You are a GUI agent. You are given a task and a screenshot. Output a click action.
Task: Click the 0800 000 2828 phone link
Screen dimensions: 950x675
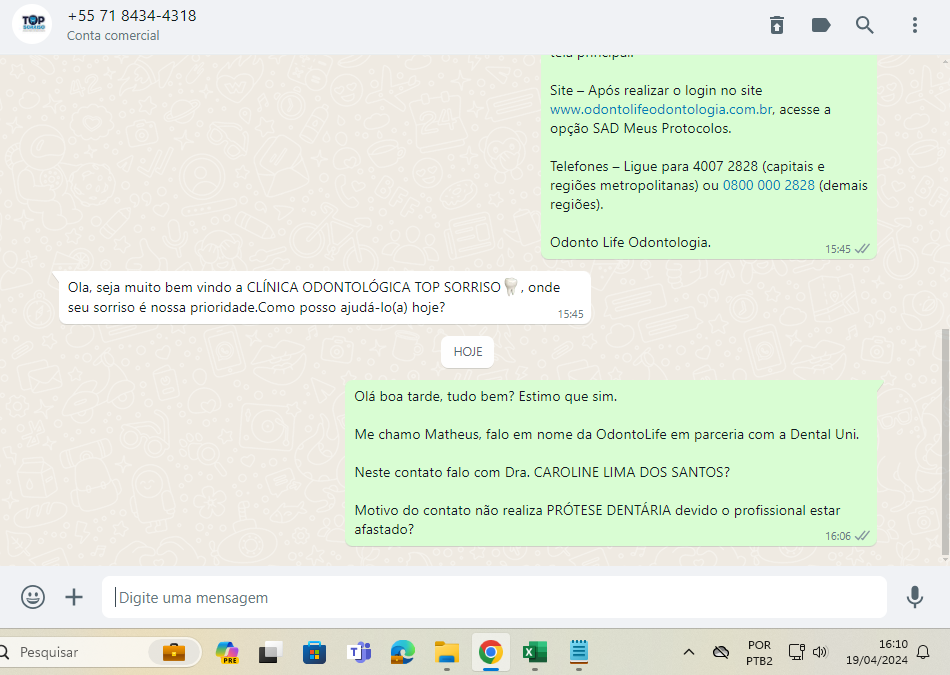(769, 185)
